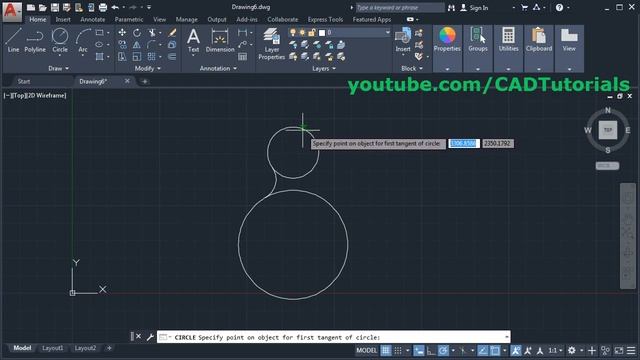Click the Save icon in quick access toolbar
Image resolution: width=640 pixels, height=360 pixels.
point(55,7)
